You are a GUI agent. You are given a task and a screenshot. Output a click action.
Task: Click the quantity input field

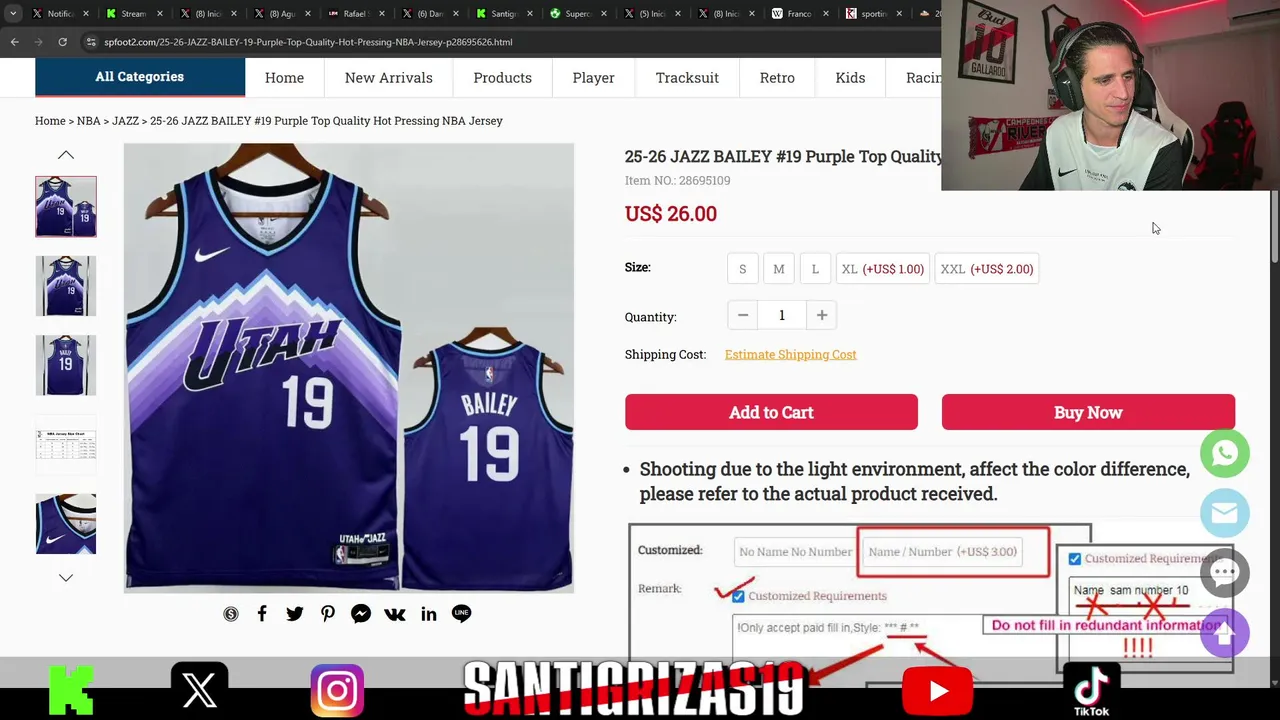pos(782,315)
